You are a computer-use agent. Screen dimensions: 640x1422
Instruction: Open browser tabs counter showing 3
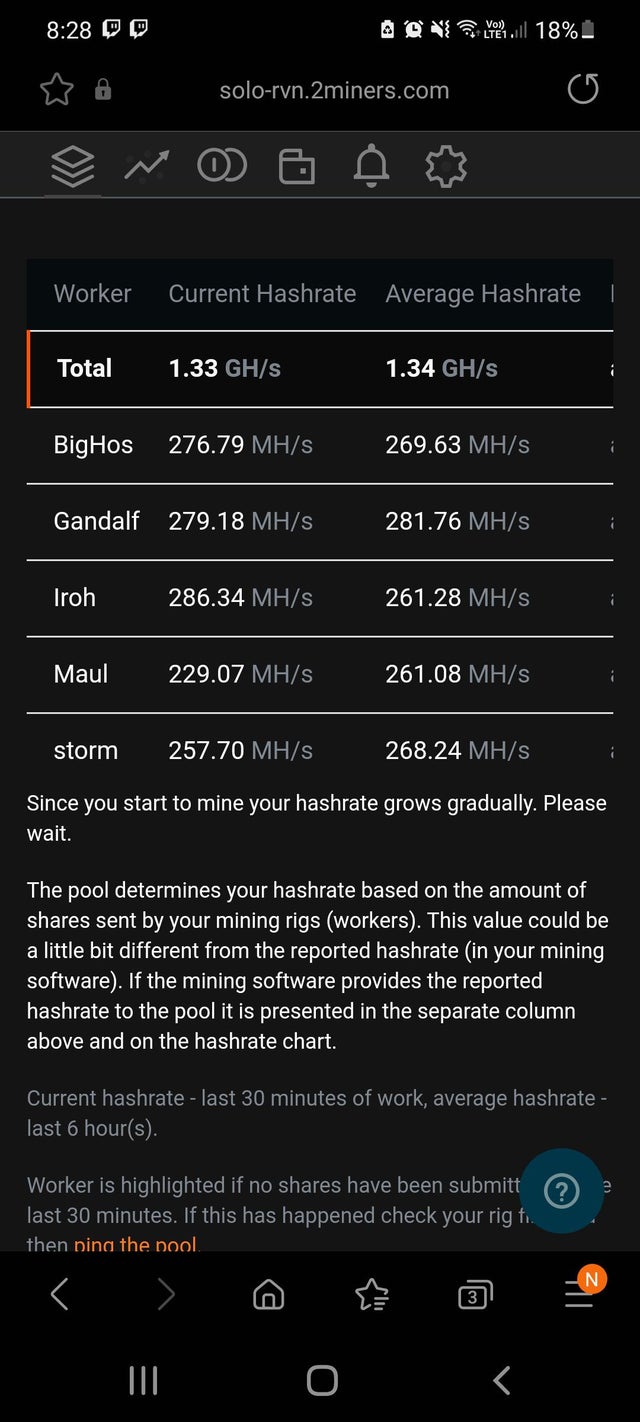[474, 1296]
